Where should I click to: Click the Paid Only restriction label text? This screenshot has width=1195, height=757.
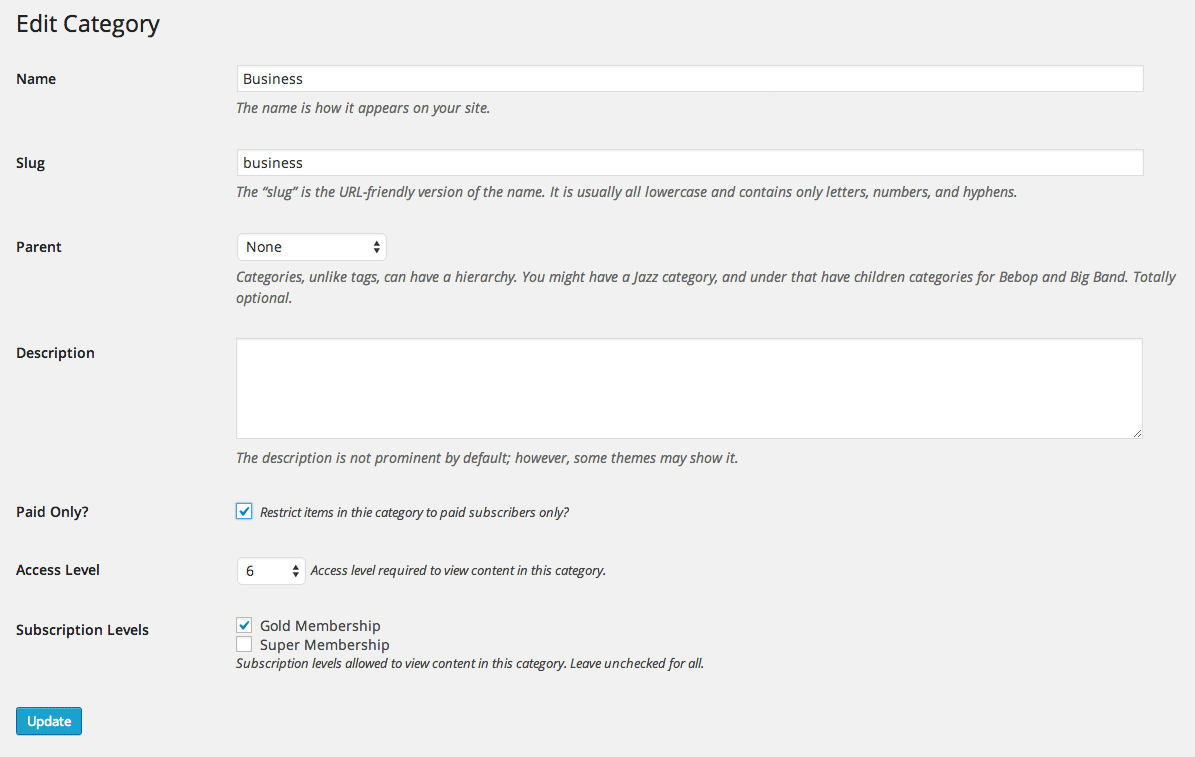click(x=415, y=512)
